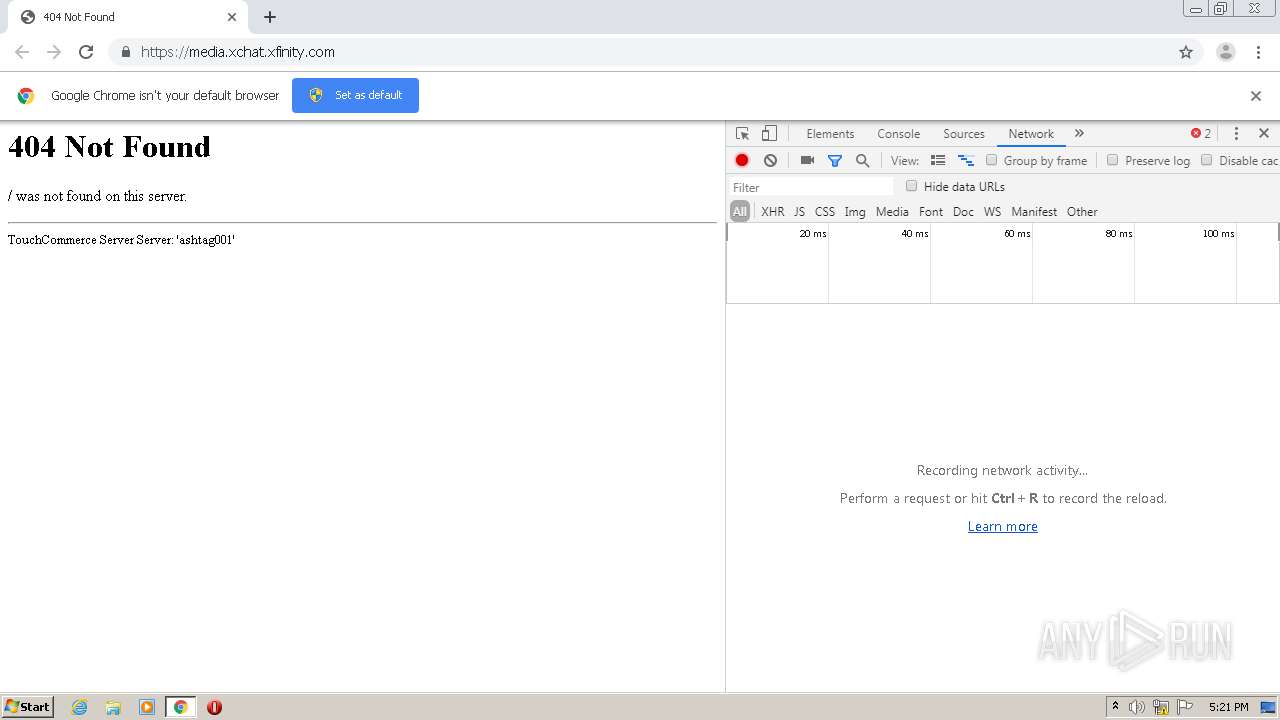The width and height of the screenshot is (1280, 720).
Task: Select the inspect element picker icon
Action: click(742, 133)
